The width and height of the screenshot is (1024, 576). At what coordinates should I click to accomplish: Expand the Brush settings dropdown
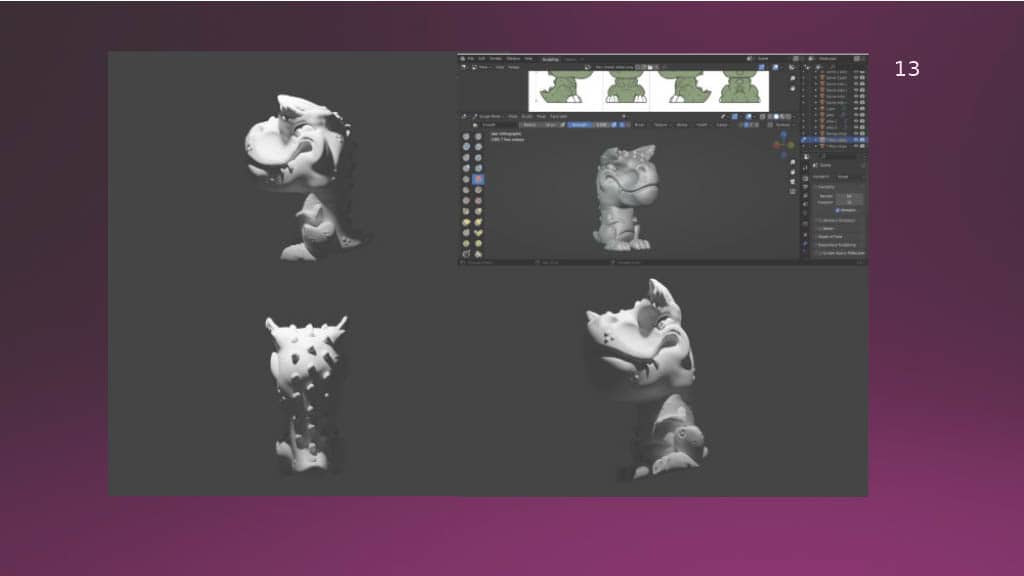(640, 125)
